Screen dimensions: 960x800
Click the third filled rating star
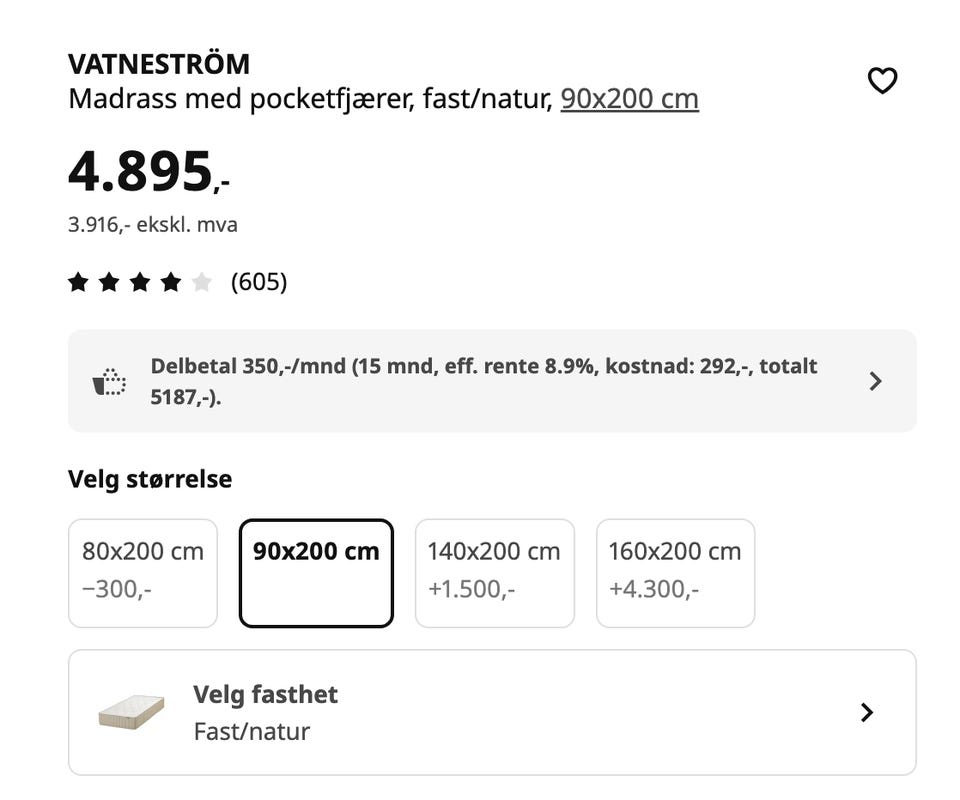[x=140, y=282]
